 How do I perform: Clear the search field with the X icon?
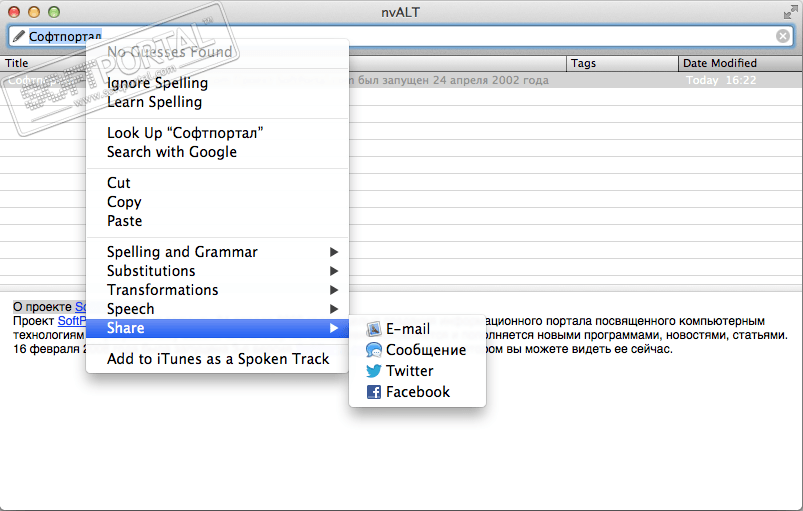click(x=783, y=36)
